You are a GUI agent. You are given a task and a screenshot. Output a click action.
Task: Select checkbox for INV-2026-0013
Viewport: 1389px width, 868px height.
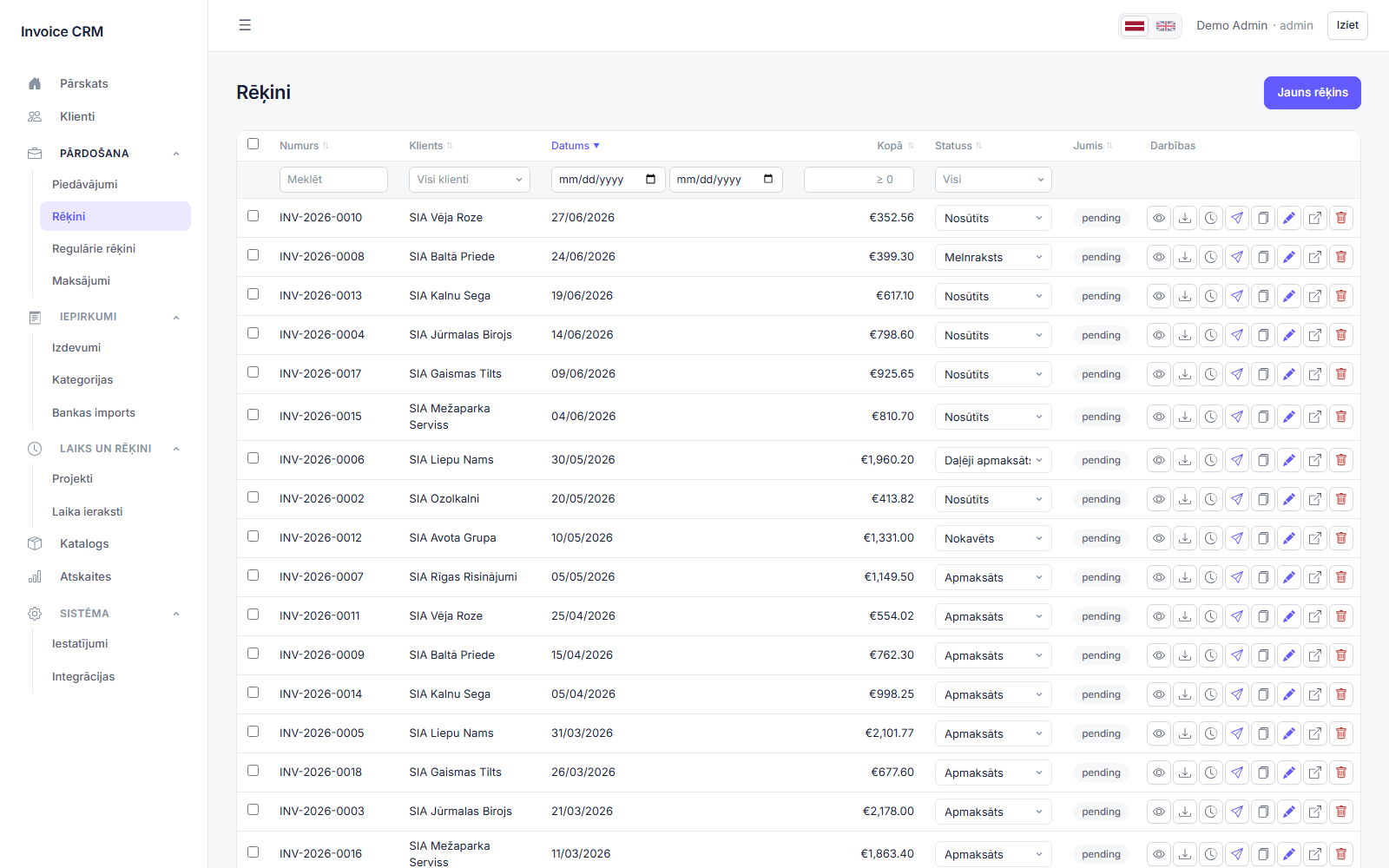pyautogui.click(x=253, y=294)
